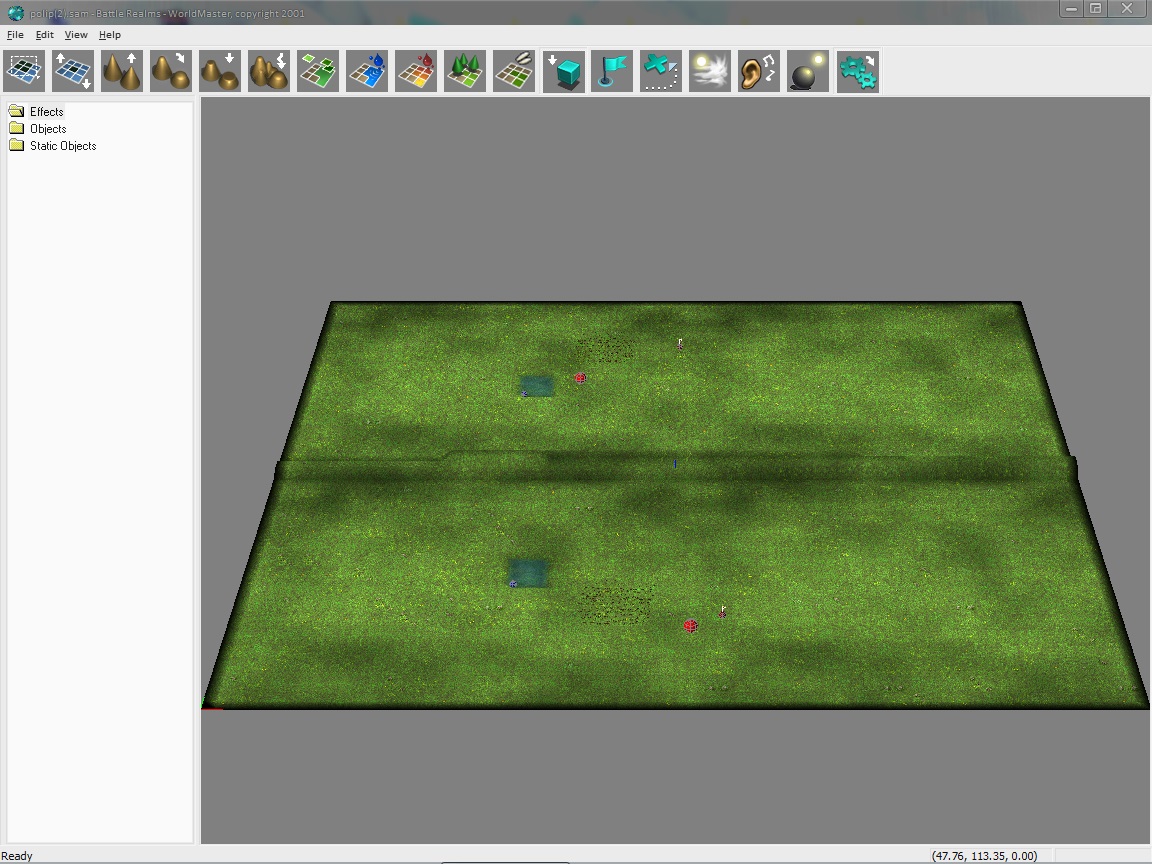This screenshot has height=864, width=1152.
Task: Select the rice field seeds tile tool
Action: coord(514,71)
